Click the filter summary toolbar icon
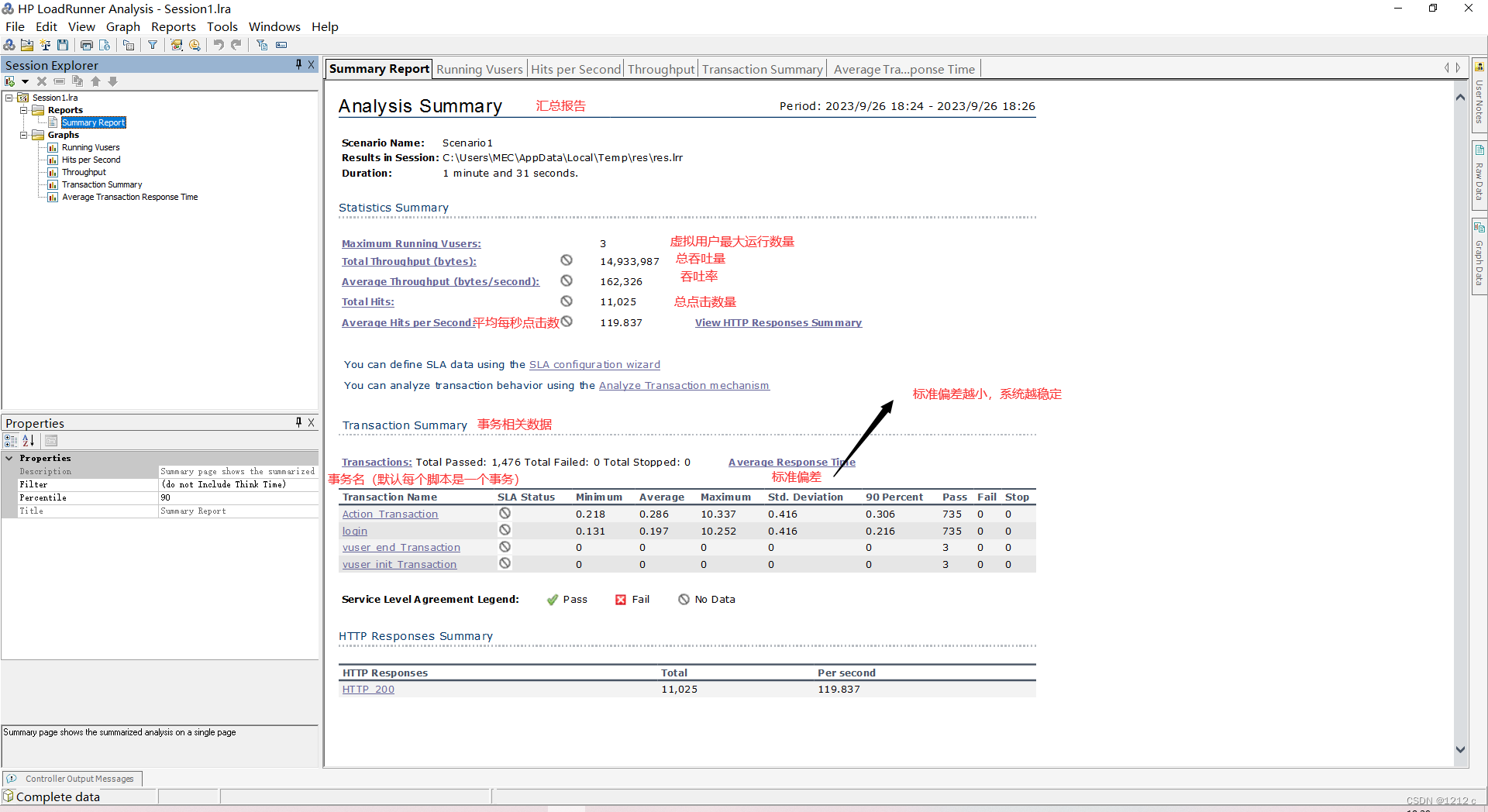The height and width of the screenshot is (812, 1488). [x=262, y=45]
